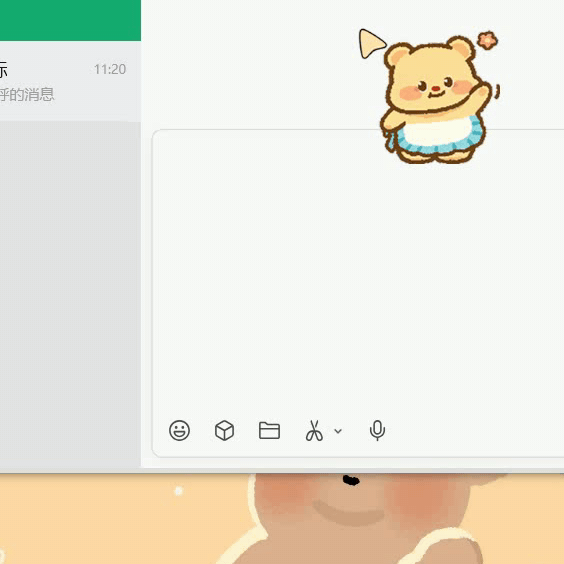Click the bear sticker's raised waving paw

coord(481,91)
